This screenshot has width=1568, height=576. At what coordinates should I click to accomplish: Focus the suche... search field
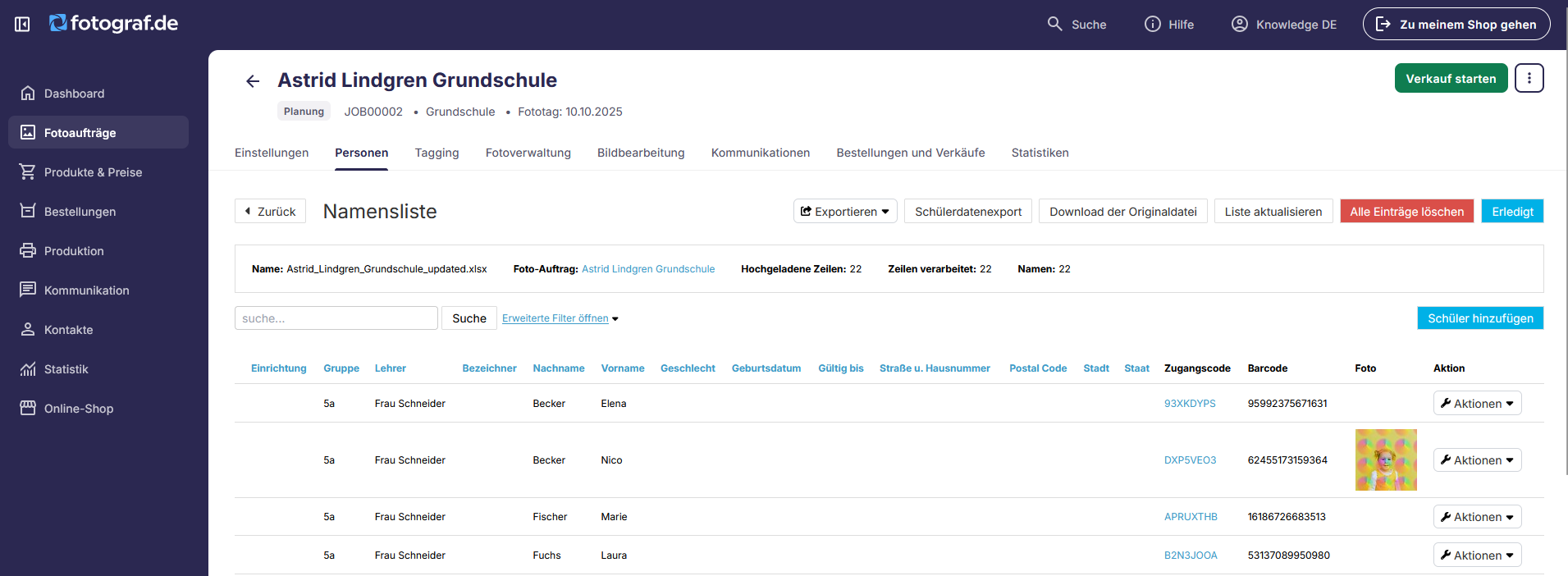click(336, 318)
